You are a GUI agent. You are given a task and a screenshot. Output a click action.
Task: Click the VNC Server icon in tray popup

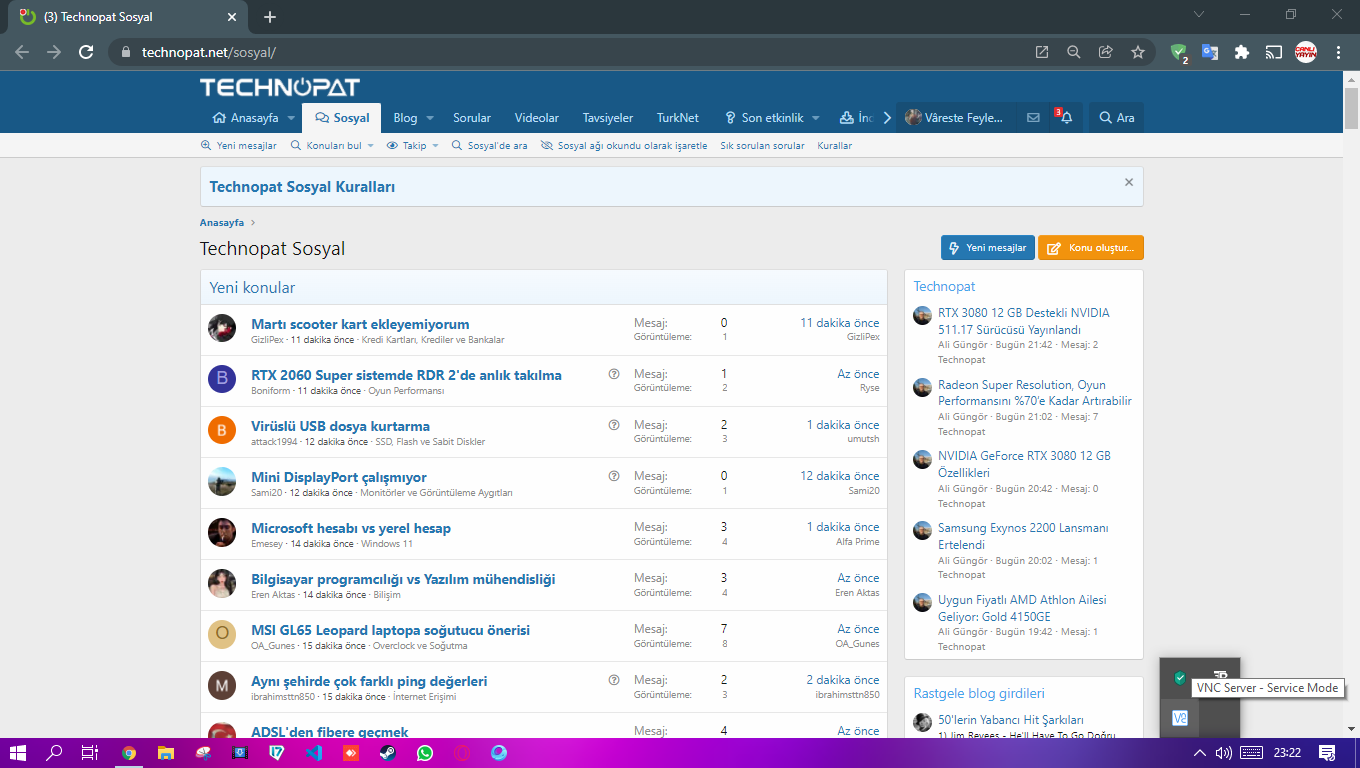coord(1180,717)
